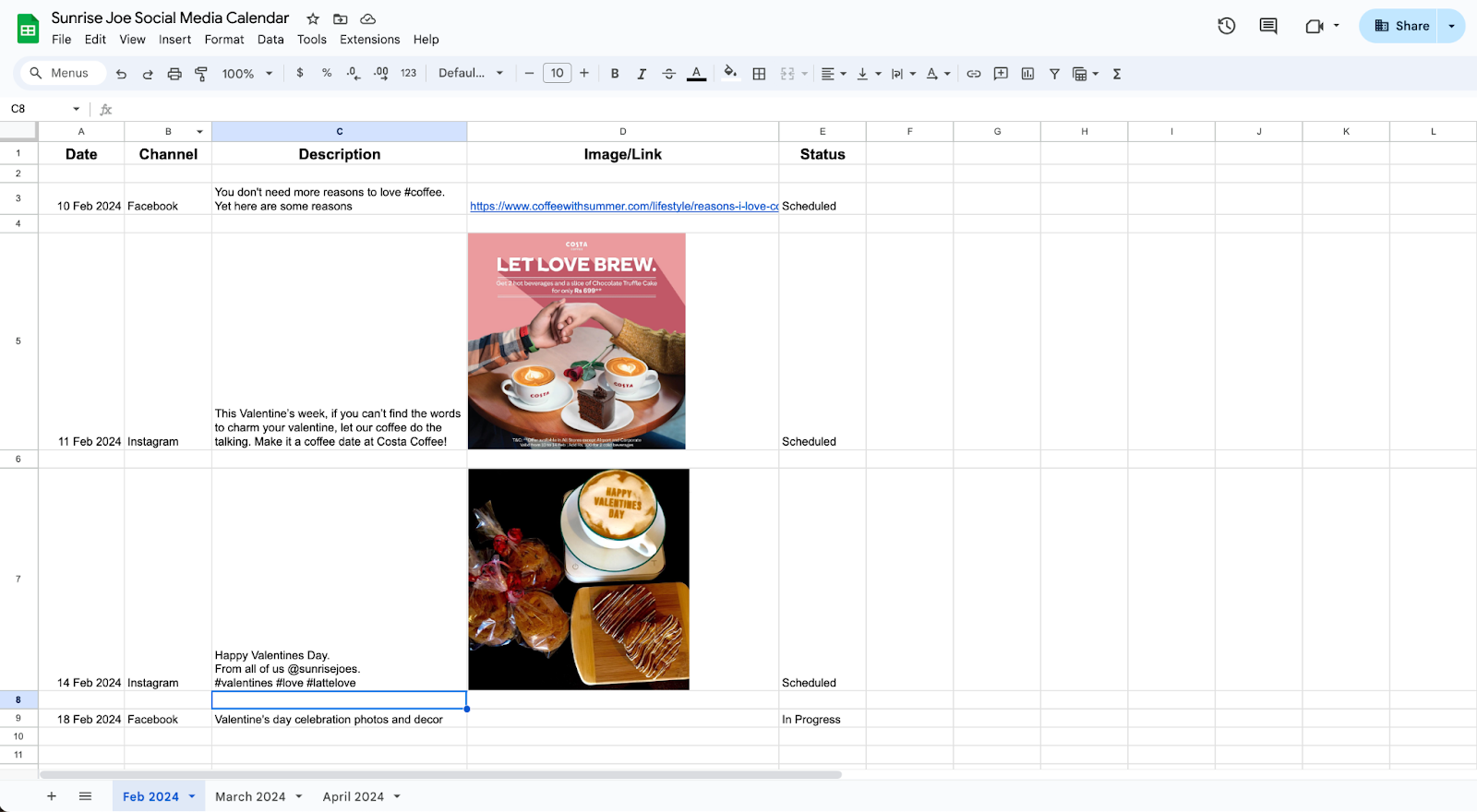Expand the zoom 100% dropdown
1477x812 pixels.
[x=247, y=74]
